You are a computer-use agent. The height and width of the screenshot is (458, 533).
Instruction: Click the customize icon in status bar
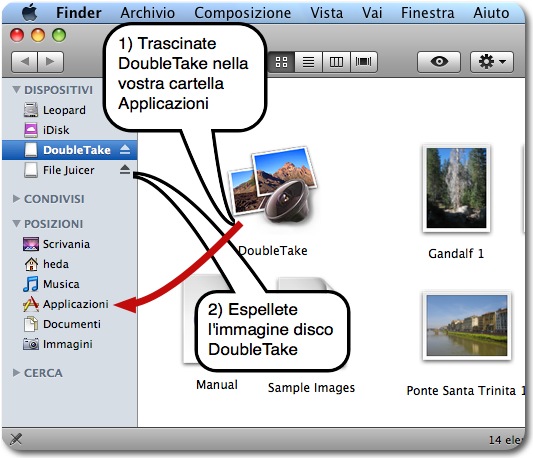click(x=16, y=439)
